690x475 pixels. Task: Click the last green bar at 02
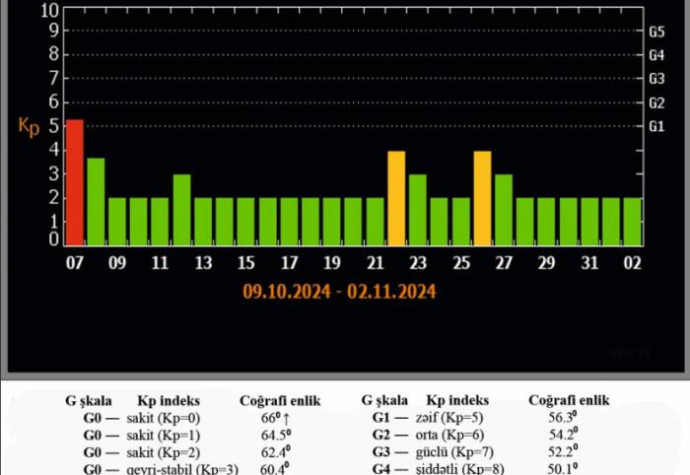632,221
